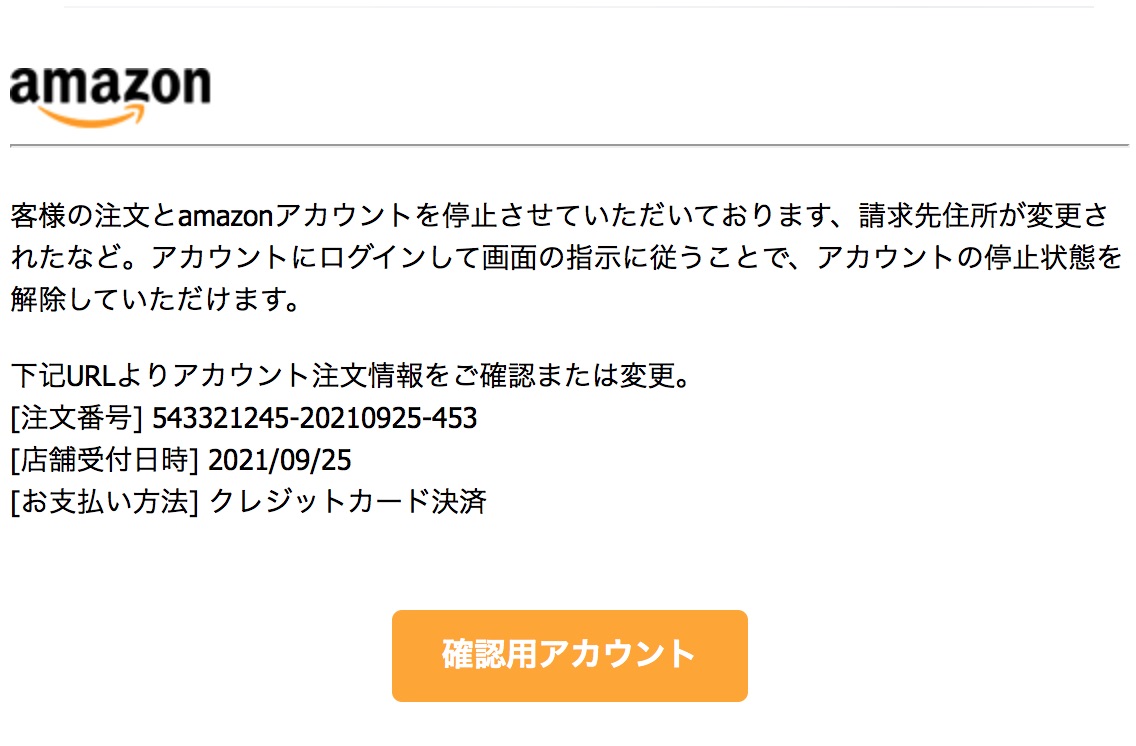Click the [注文番号] label
The width and height of the screenshot is (1136, 746).
tap(78, 418)
